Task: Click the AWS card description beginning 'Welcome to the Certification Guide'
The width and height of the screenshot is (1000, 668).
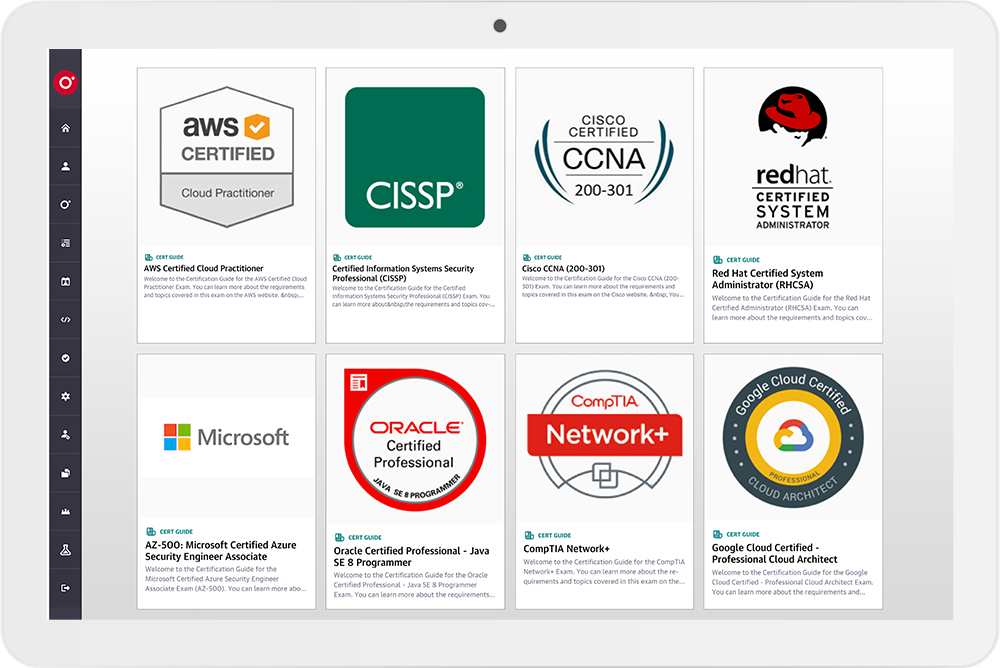Action: [x=225, y=287]
